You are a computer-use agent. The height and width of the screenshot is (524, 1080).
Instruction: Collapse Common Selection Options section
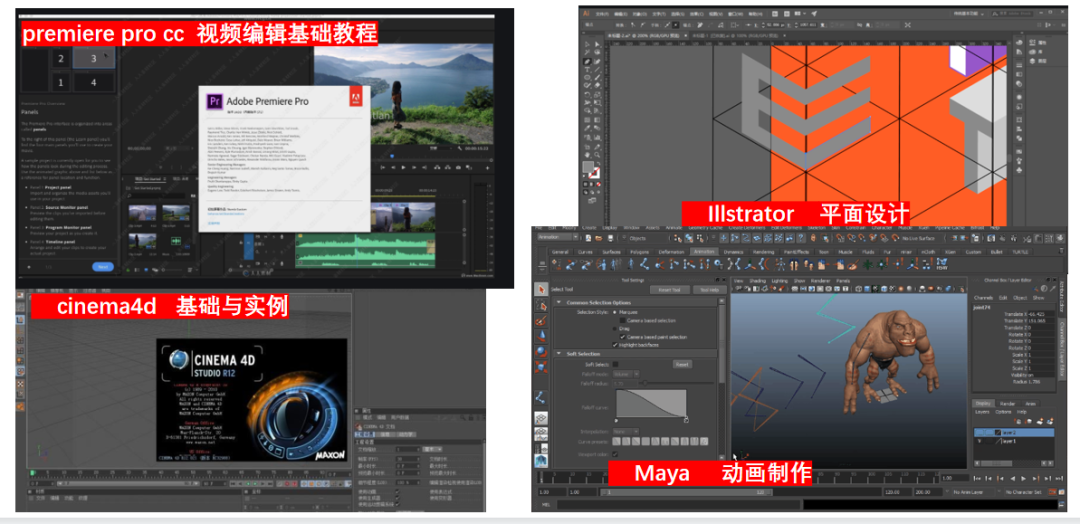(558, 302)
